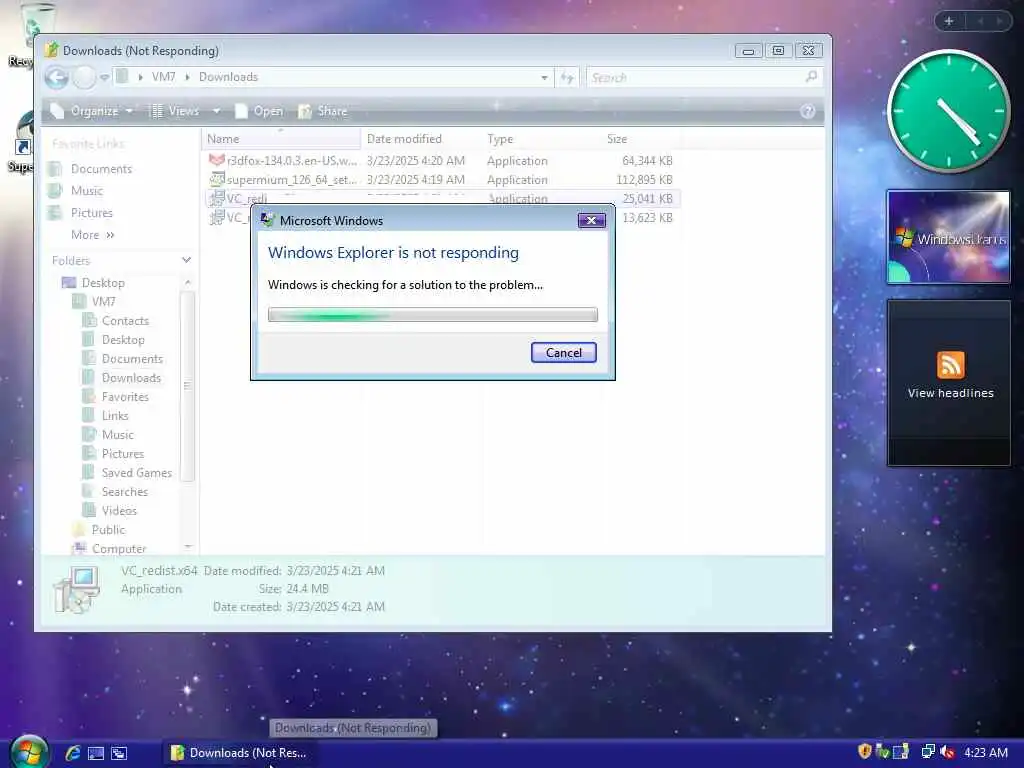Screen dimensions: 1024x768
Task: Click the solution-checking progress bar
Action: tap(432, 315)
